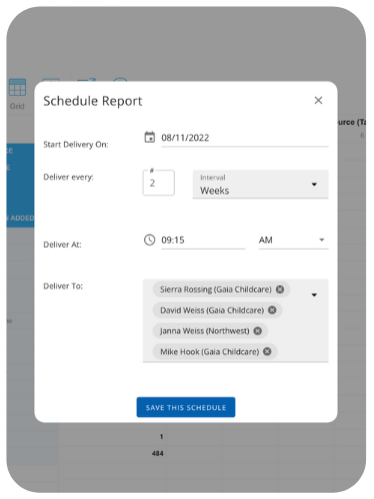Remove Sierra Rossing recipient chip
Image resolution: width=374 pixels, height=499 pixels.
coord(280,289)
